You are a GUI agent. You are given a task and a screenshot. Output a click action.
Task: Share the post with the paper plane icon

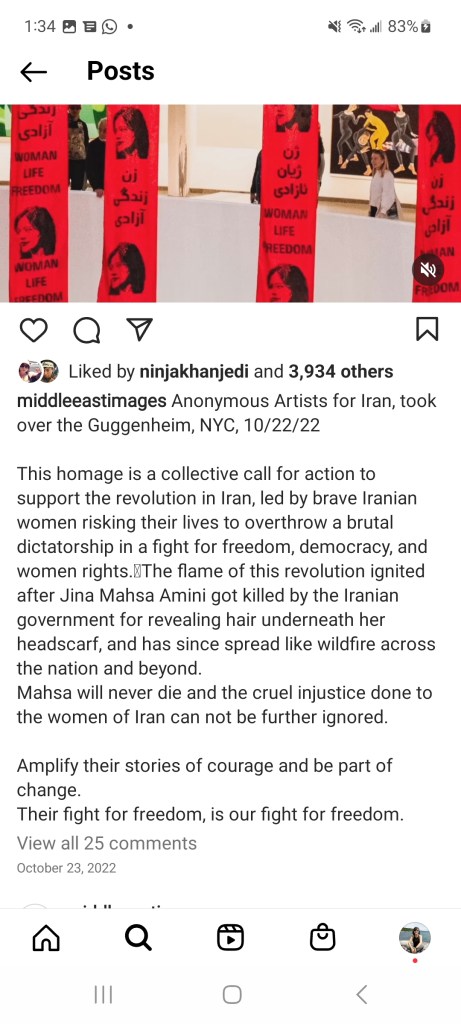point(138,330)
